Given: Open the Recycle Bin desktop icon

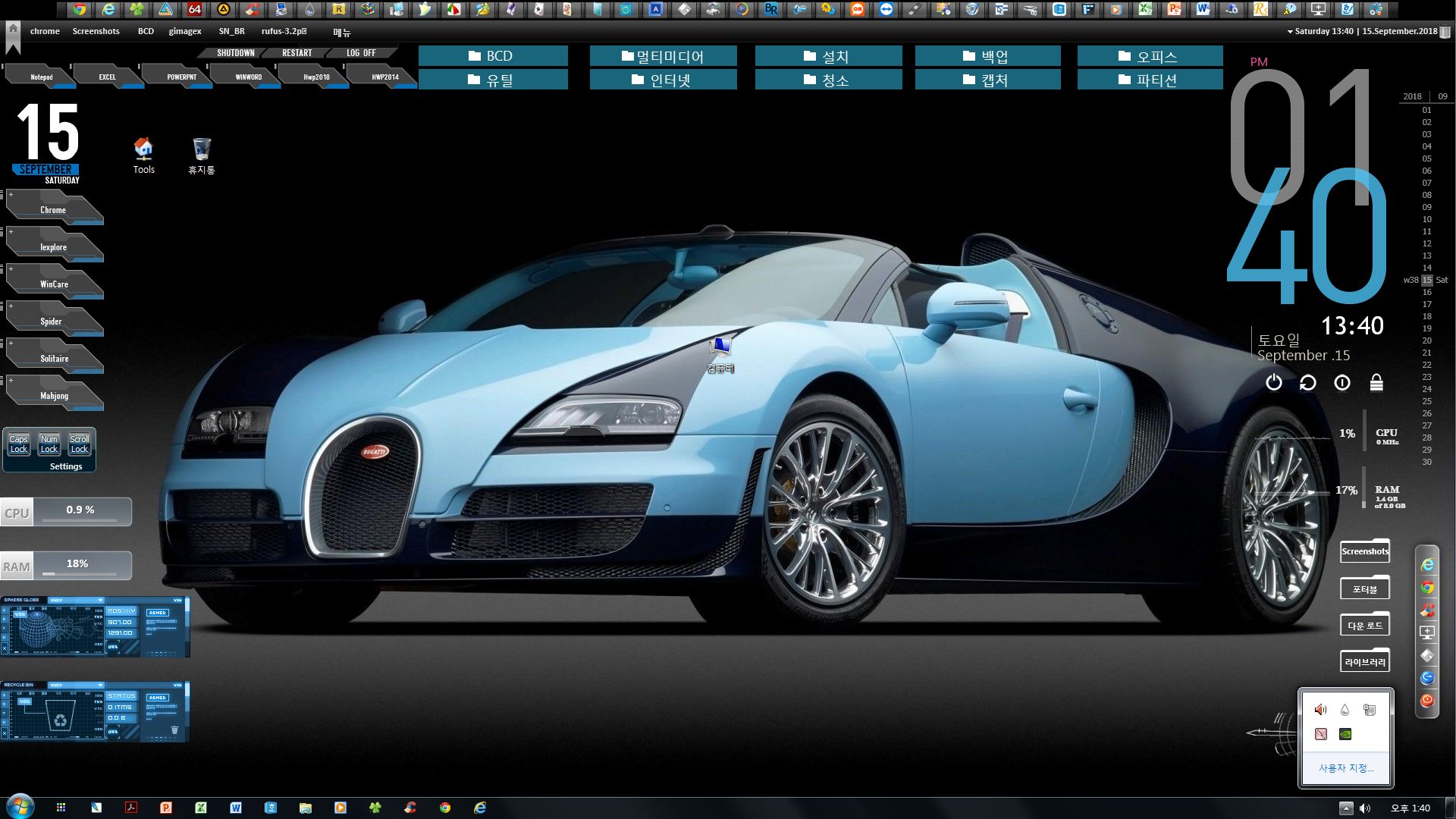Looking at the screenshot, I should [x=202, y=155].
